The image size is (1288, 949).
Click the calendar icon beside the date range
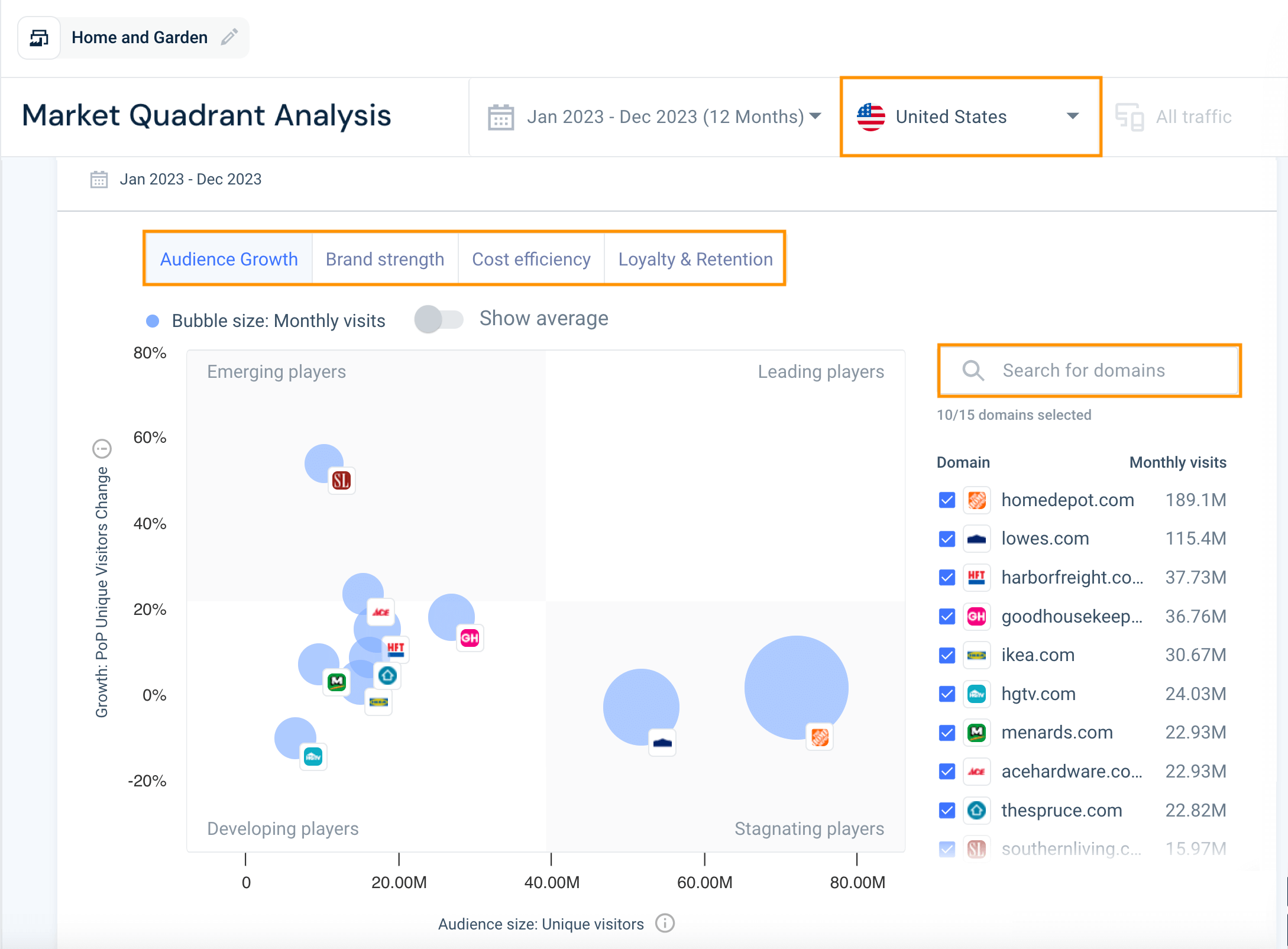500,116
